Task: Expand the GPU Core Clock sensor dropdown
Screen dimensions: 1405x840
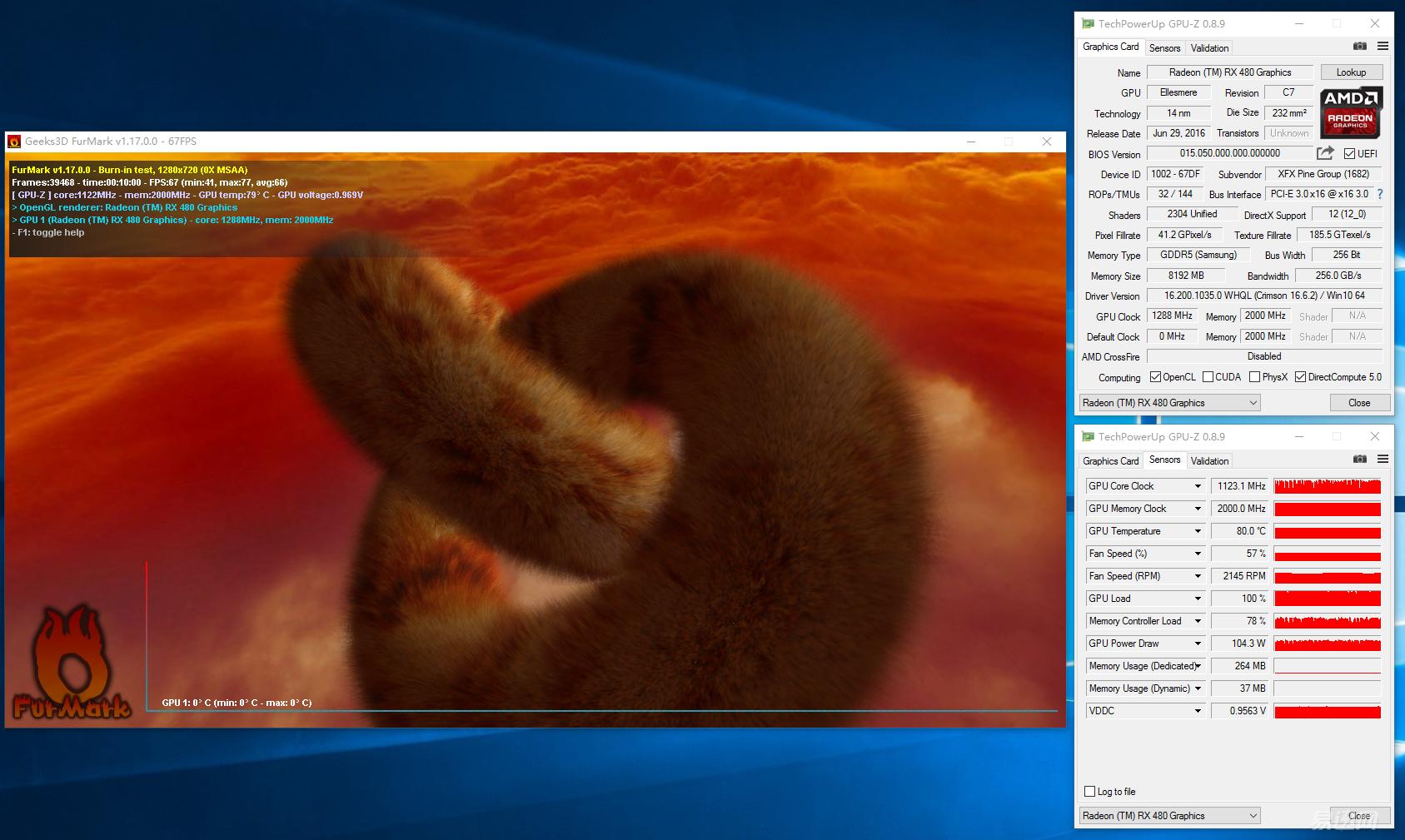Action: 1198,486
